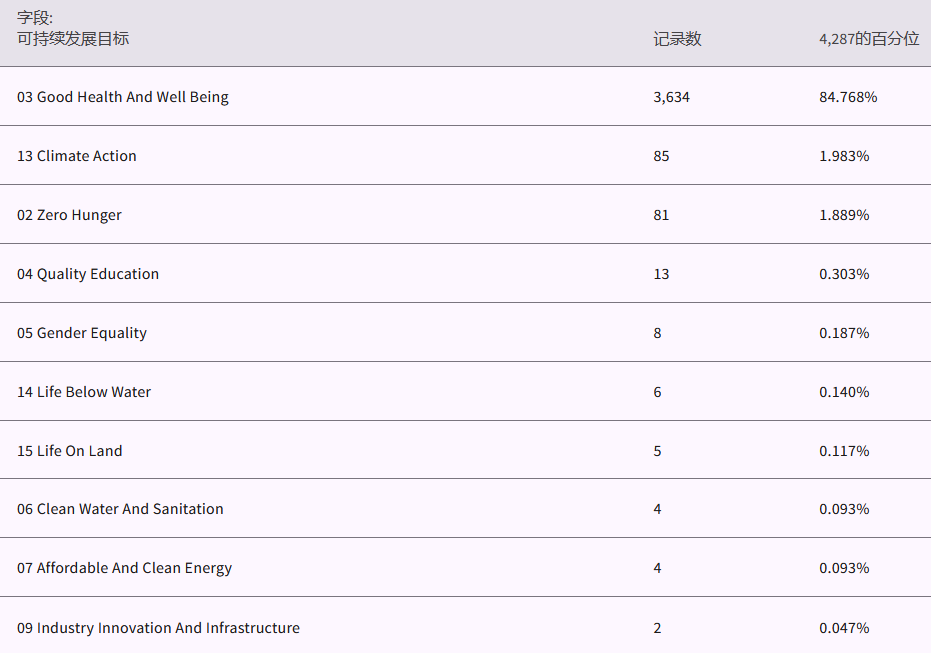The image size is (931, 653).
Task: Select 09 Industry Innovation And Infrastructure label
Action: coord(158,628)
